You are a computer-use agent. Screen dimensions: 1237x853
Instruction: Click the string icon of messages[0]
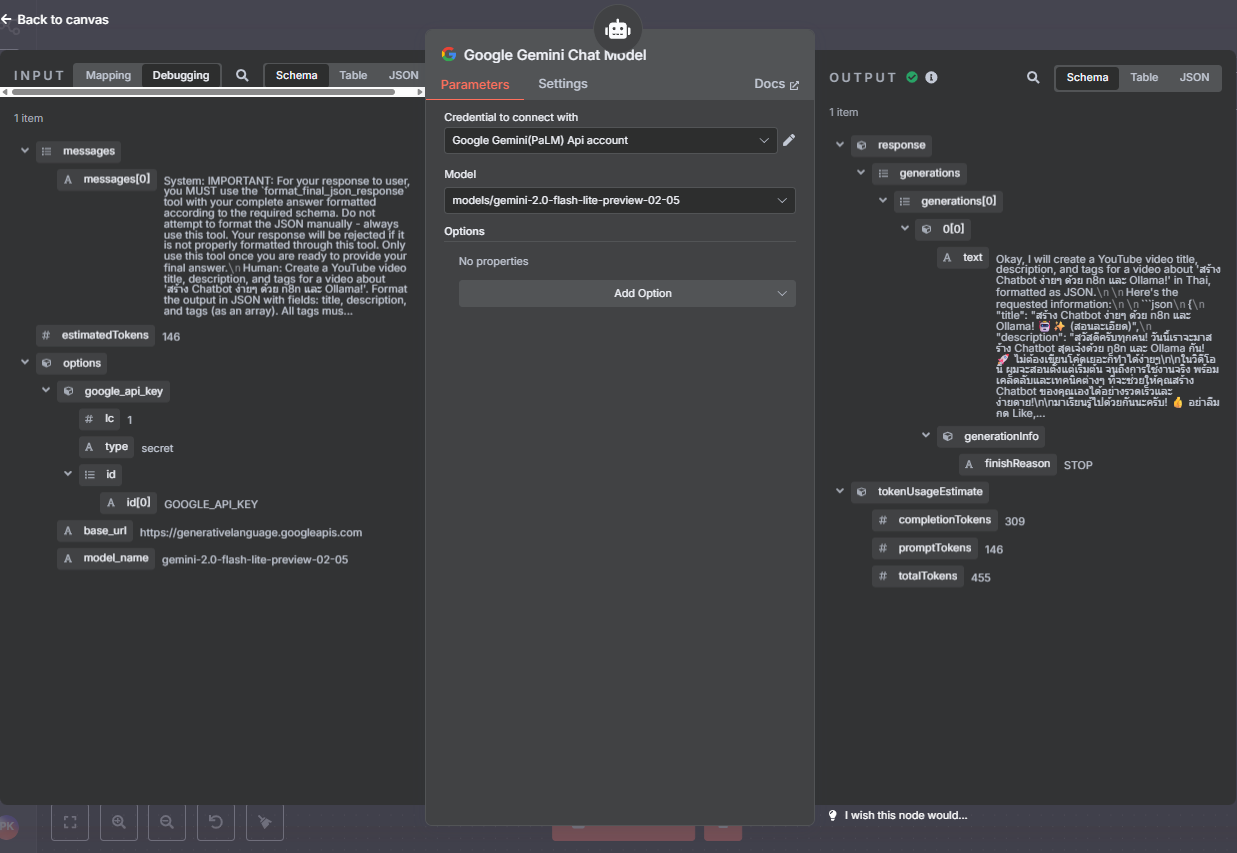pos(68,179)
